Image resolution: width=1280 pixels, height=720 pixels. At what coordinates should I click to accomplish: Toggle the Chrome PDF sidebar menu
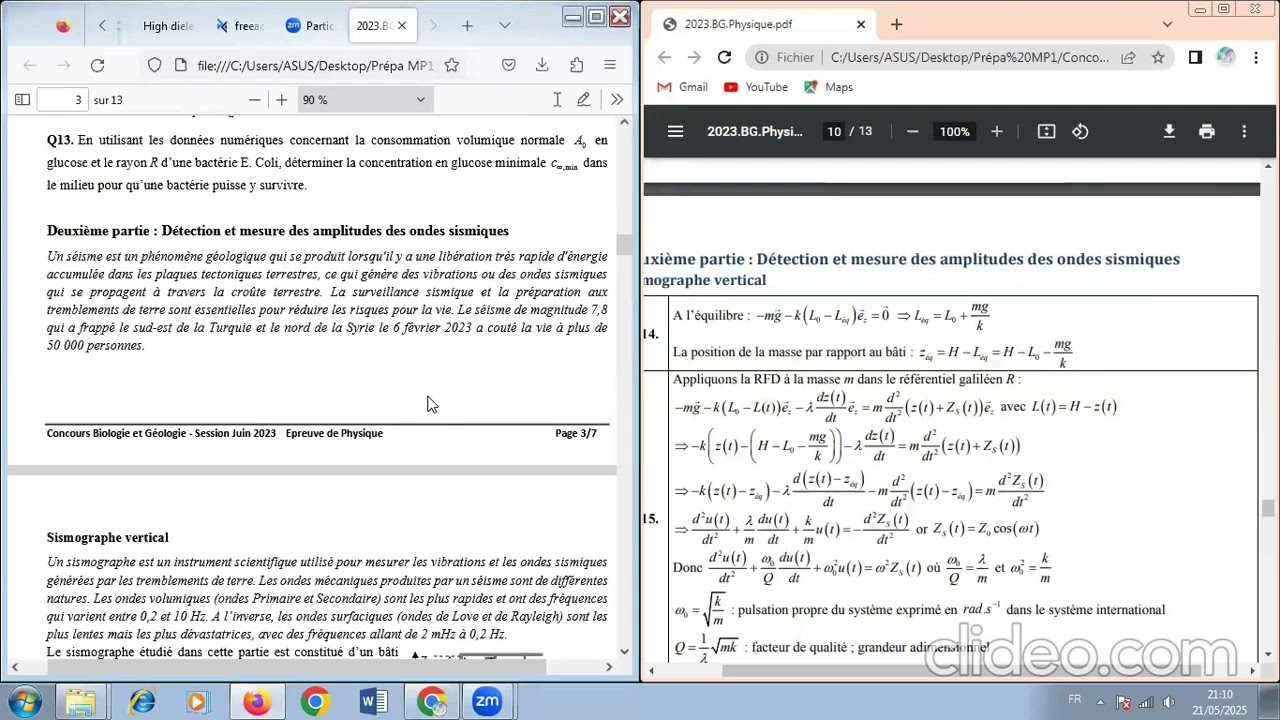click(x=676, y=132)
